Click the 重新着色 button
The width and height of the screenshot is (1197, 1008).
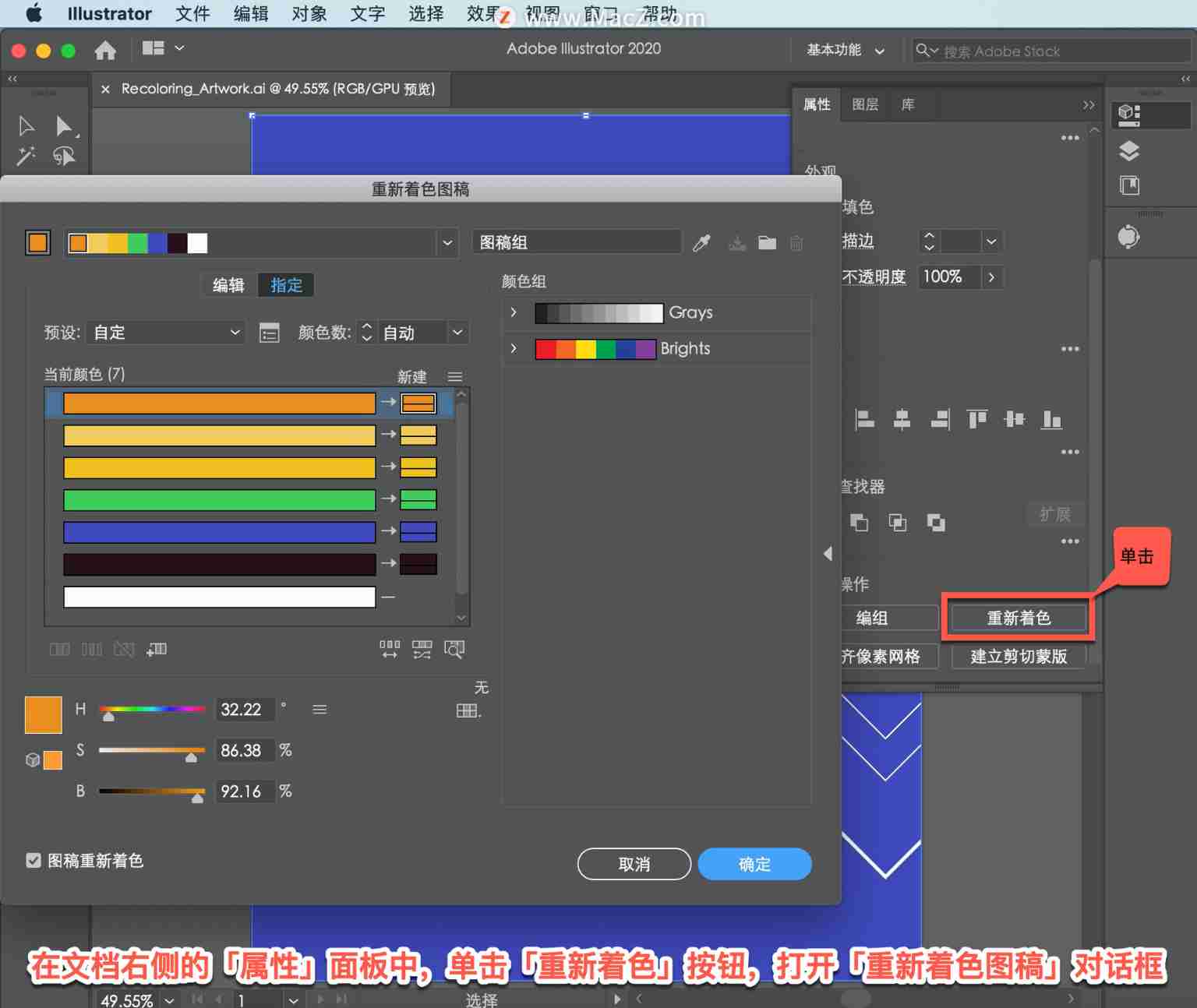pyautogui.click(x=1018, y=618)
